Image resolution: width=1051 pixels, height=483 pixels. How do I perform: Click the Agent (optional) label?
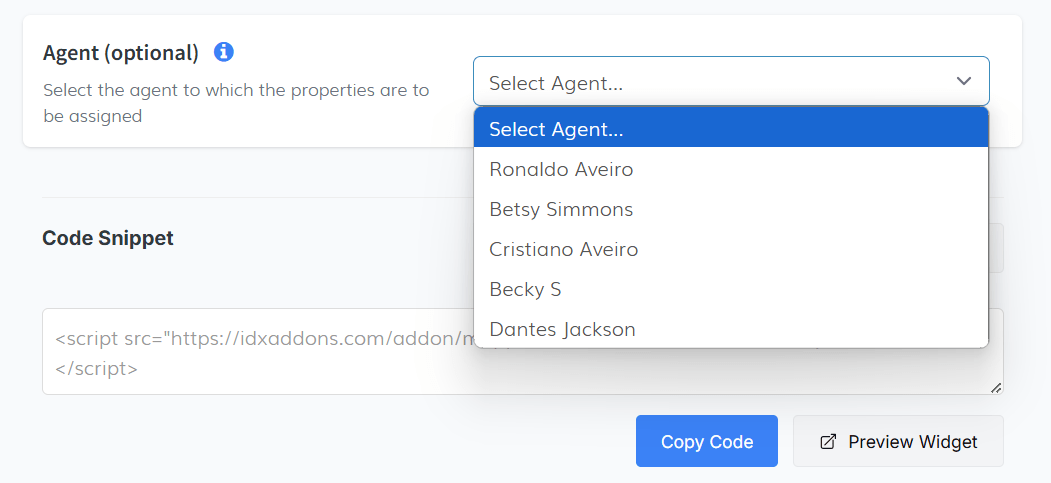(120, 52)
